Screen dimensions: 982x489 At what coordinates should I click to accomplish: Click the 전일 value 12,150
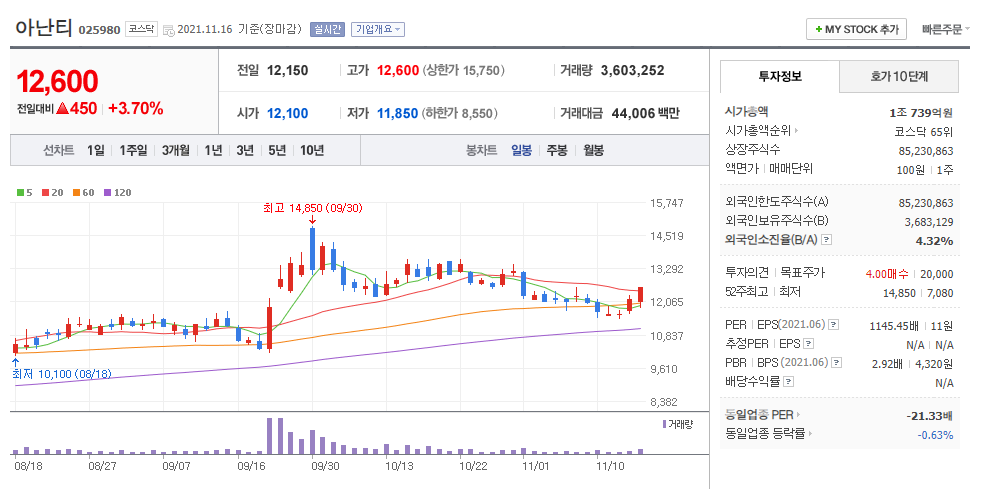pos(287,71)
